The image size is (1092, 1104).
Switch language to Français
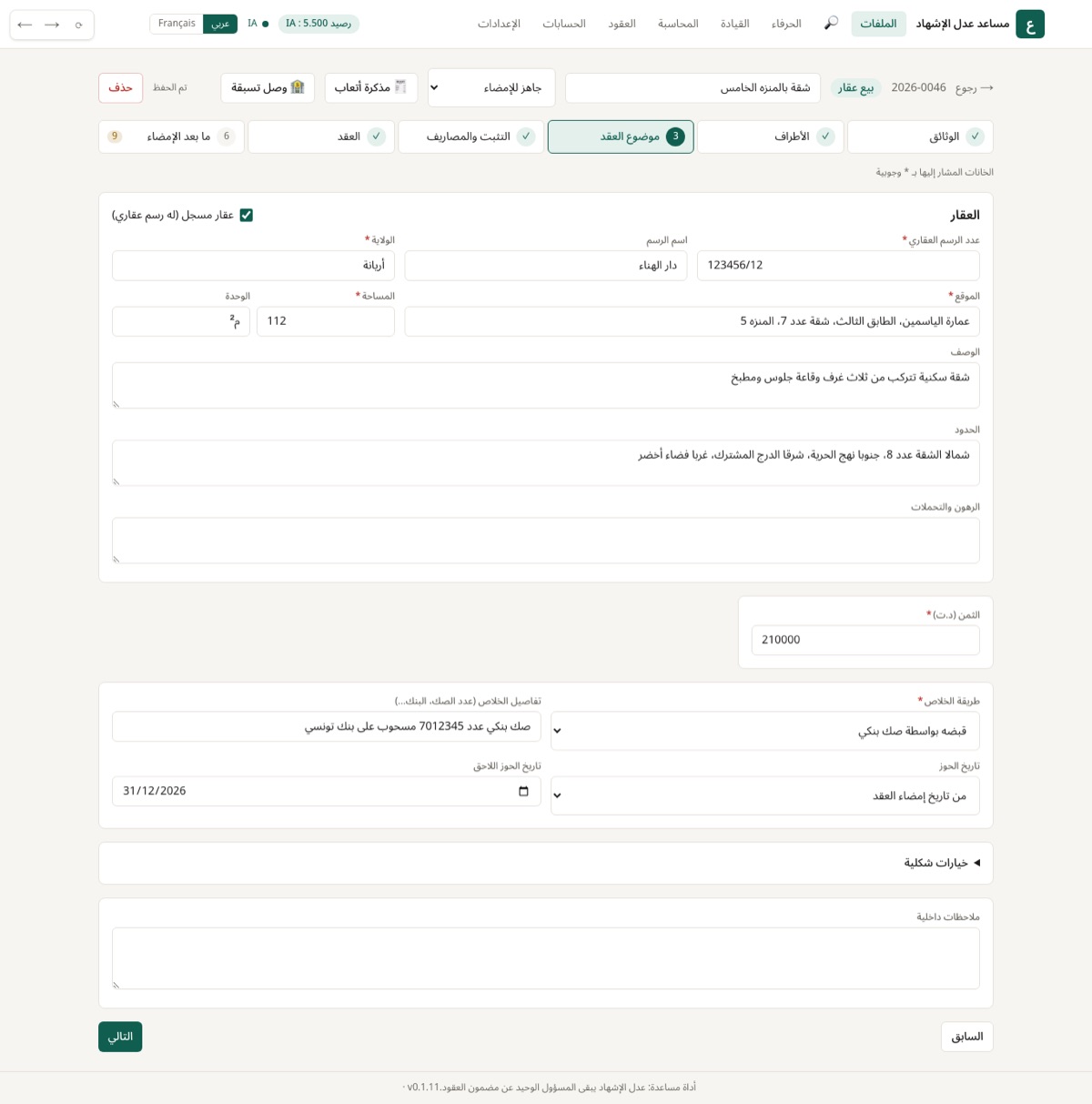coord(177,24)
